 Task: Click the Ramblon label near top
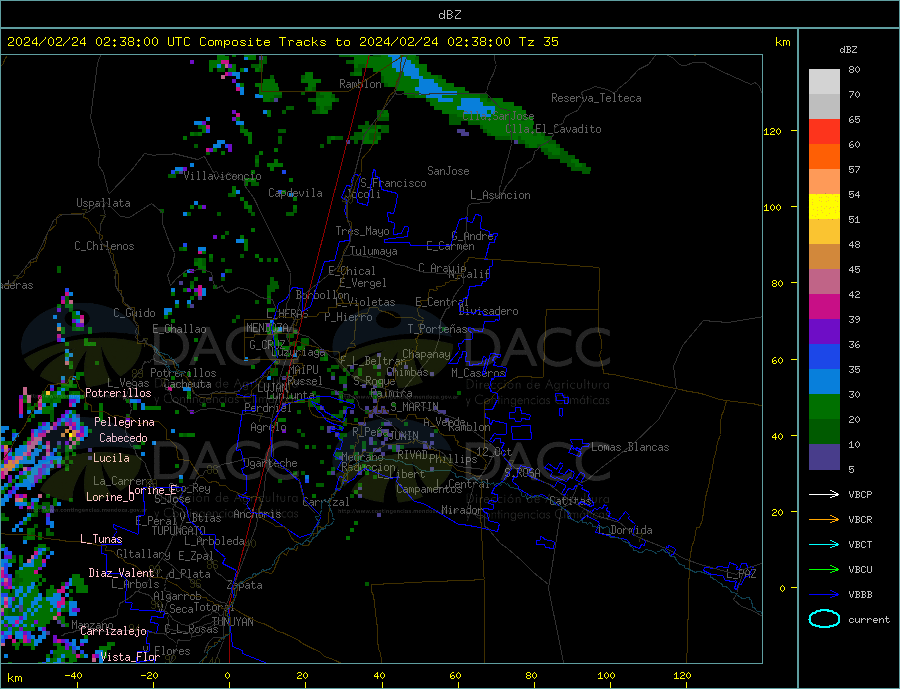[x=360, y=84]
